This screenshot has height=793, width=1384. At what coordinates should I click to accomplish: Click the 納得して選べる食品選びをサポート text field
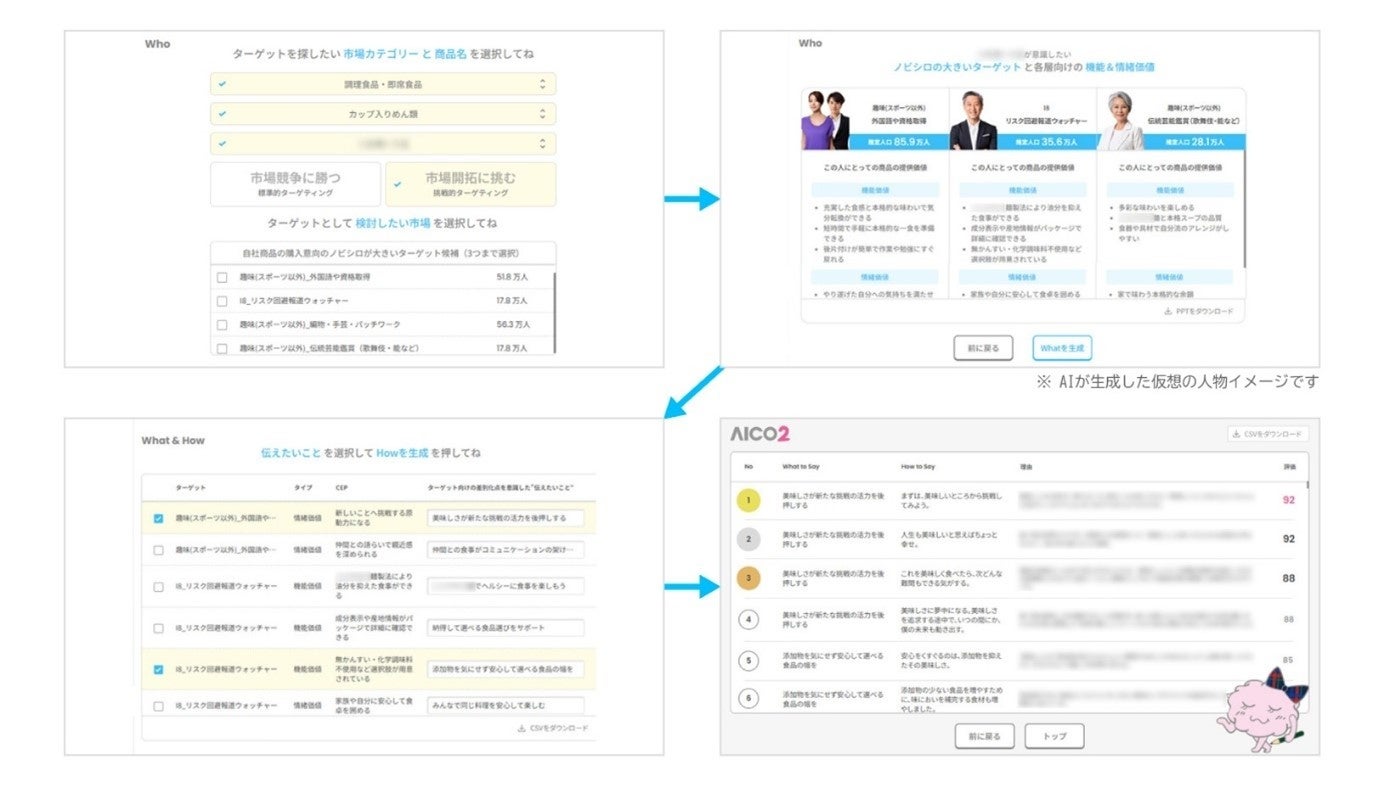pos(505,628)
